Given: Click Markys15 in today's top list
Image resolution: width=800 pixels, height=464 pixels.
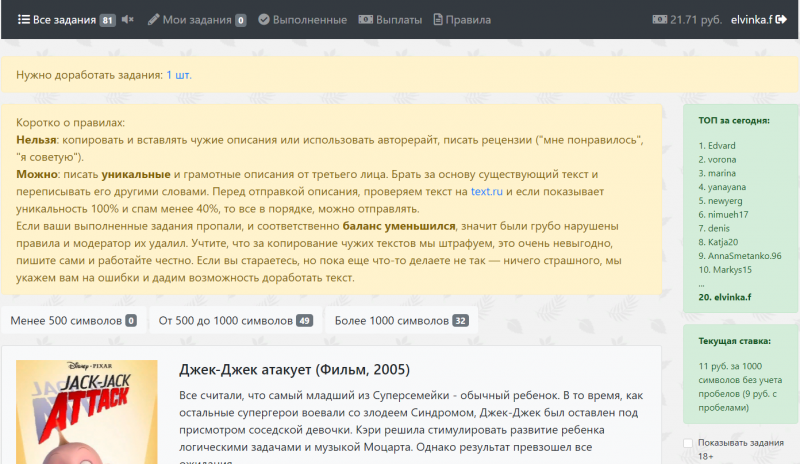Looking at the screenshot, I should point(730,270).
